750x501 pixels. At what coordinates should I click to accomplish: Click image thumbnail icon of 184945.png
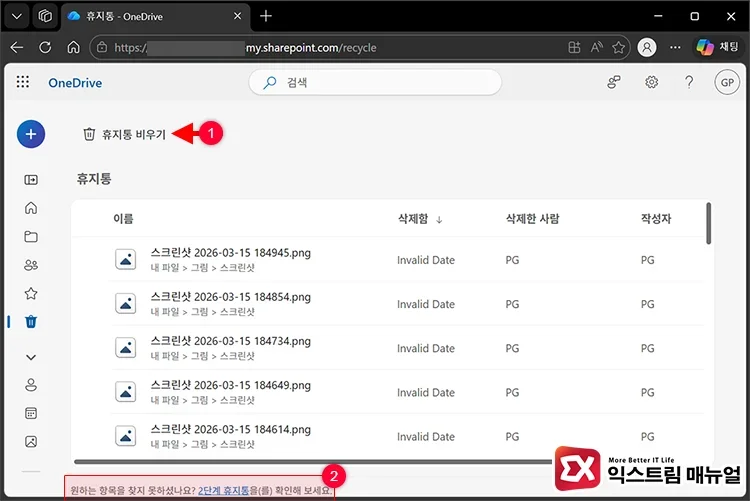125,259
